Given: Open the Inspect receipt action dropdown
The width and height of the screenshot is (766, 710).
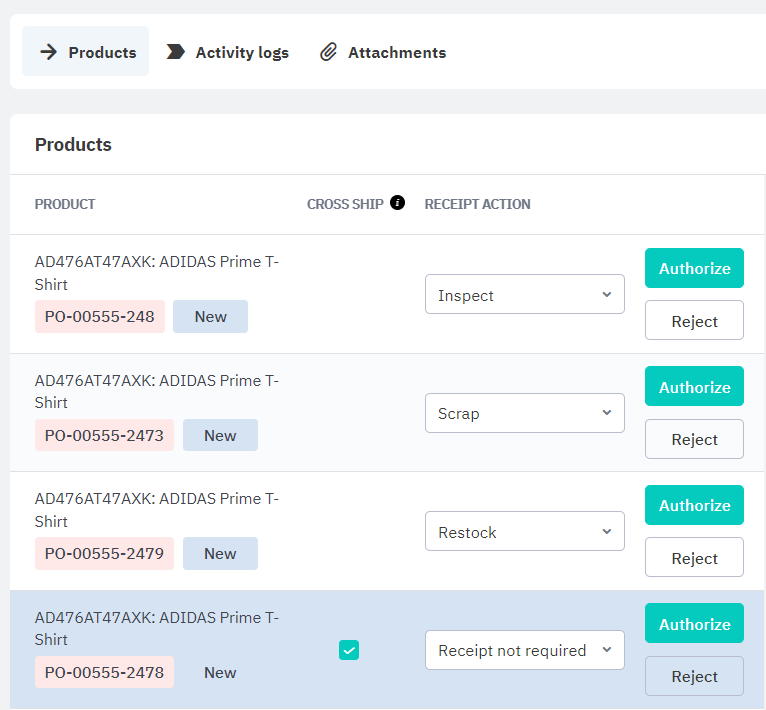Looking at the screenshot, I should (x=524, y=295).
